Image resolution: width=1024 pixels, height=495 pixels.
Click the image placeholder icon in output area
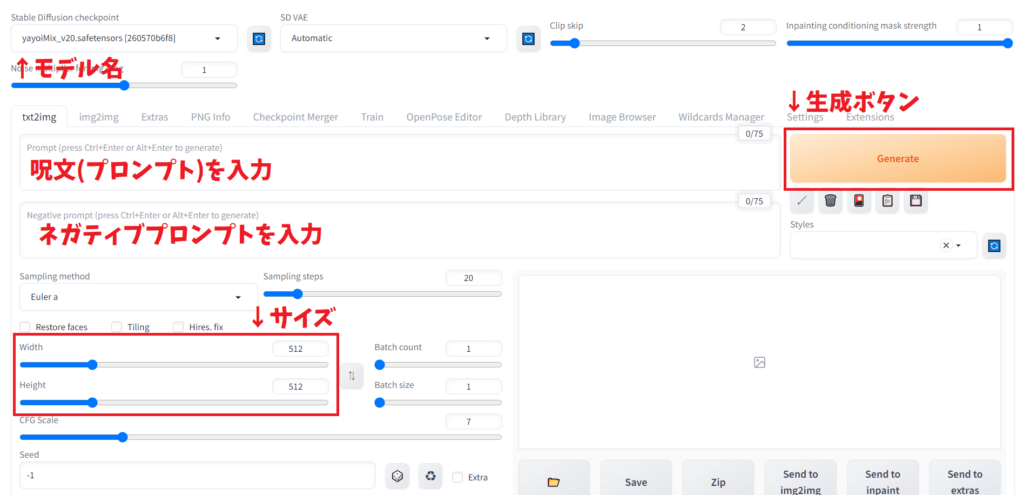pos(759,362)
